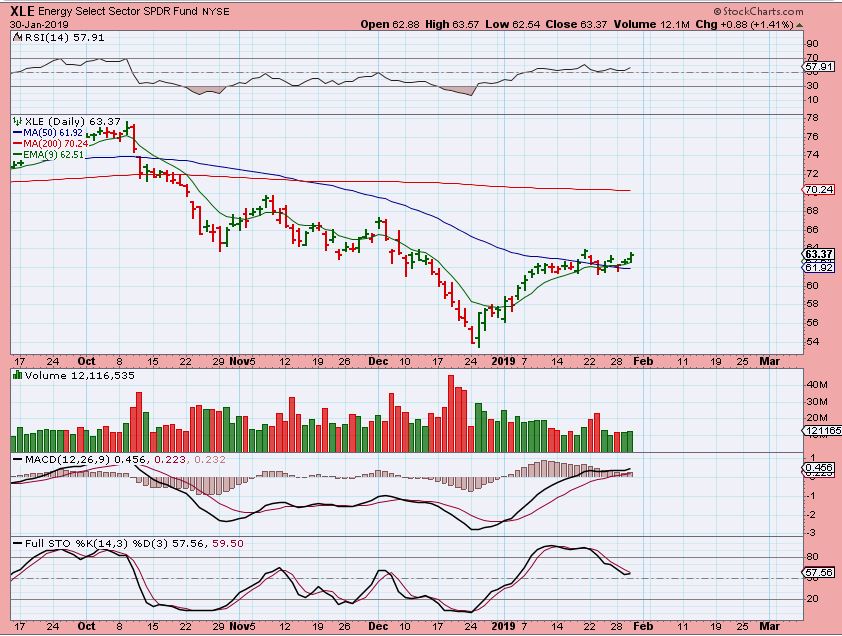The width and height of the screenshot is (842, 636).
Task: Click Dec on the price chart date axis
Action: tap(378, 361)
